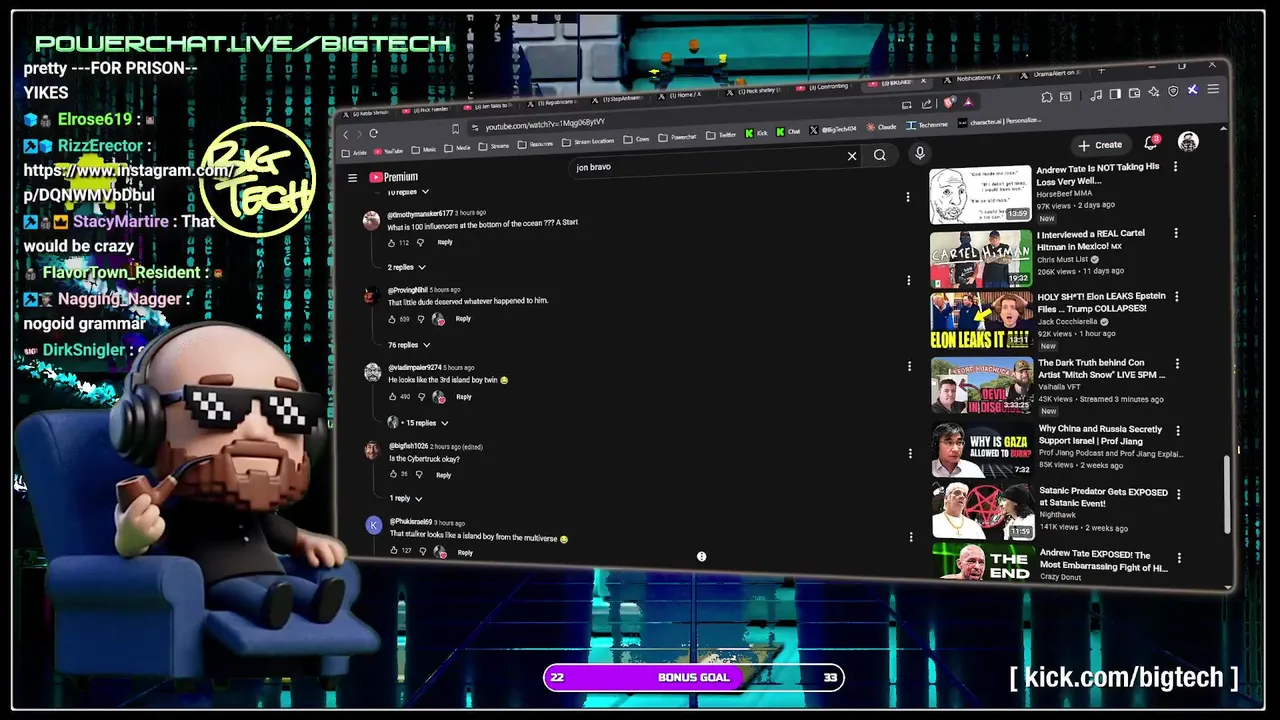Open 'The Dark Truth behind Con Artist' video title
1280x720 pixels.
click(1101, 369)
